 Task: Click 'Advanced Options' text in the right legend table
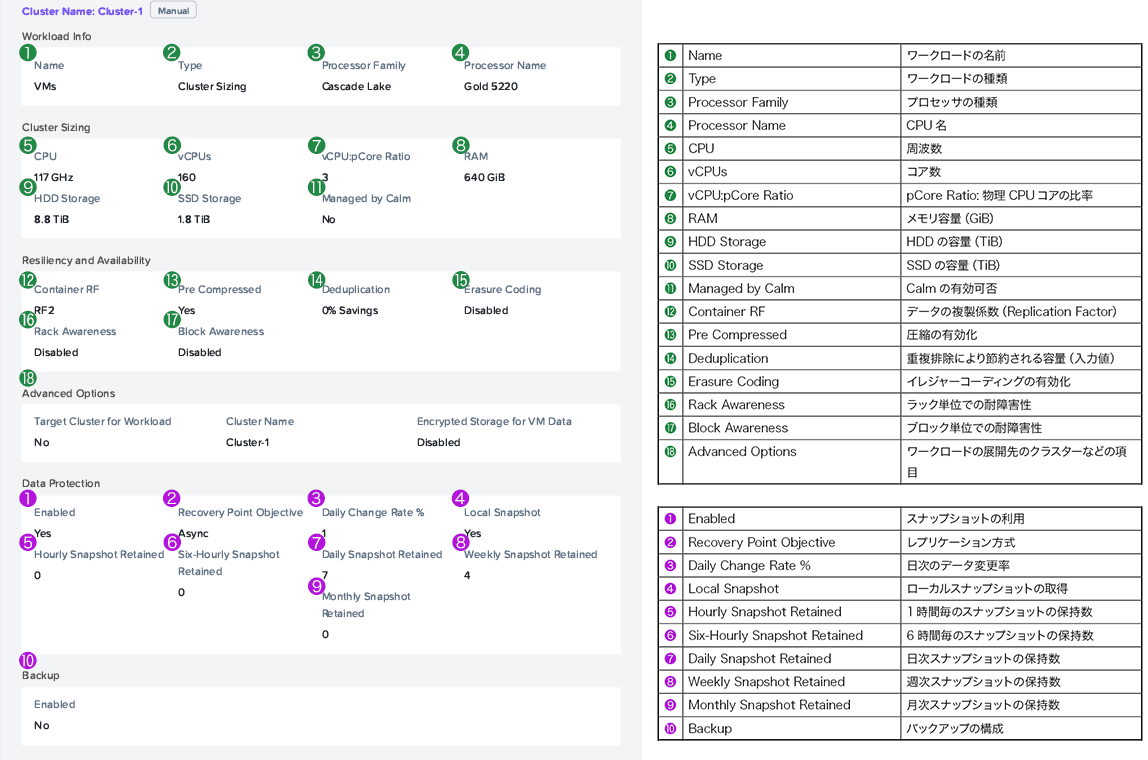pyautogui.click(x=742, y=452)
